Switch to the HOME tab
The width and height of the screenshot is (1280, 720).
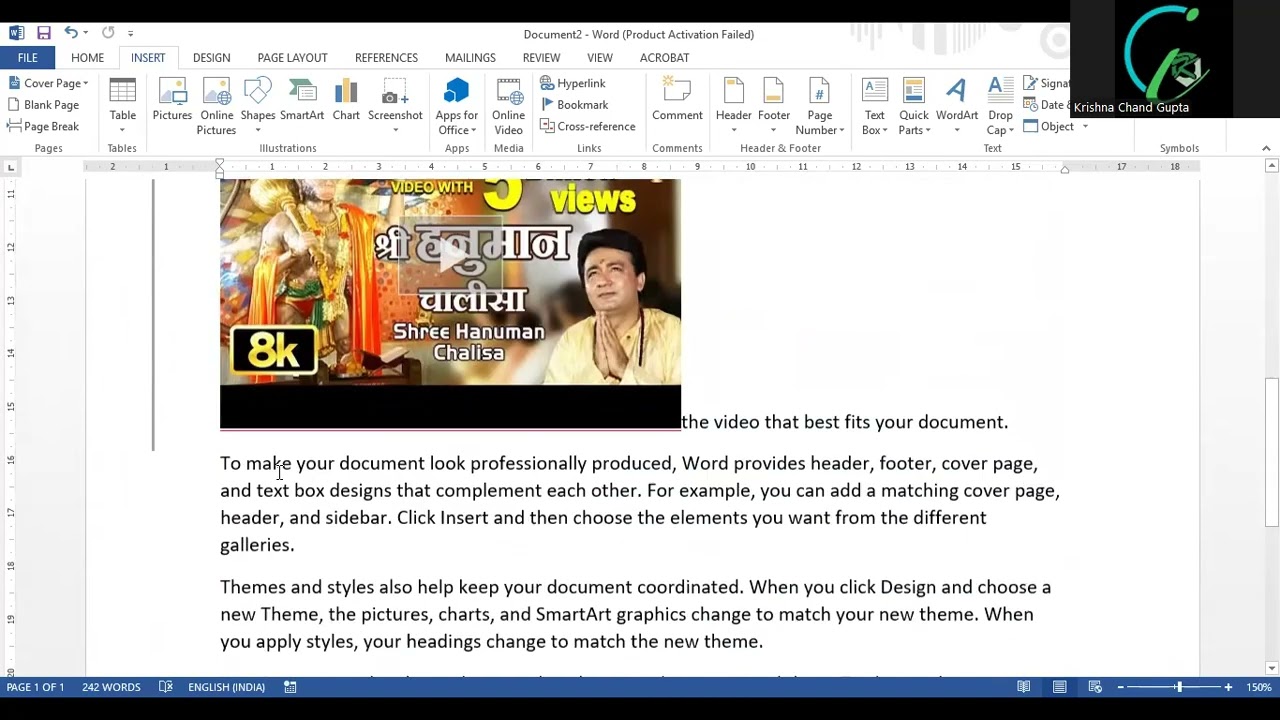pyautogui.click(x=87, y=58)
